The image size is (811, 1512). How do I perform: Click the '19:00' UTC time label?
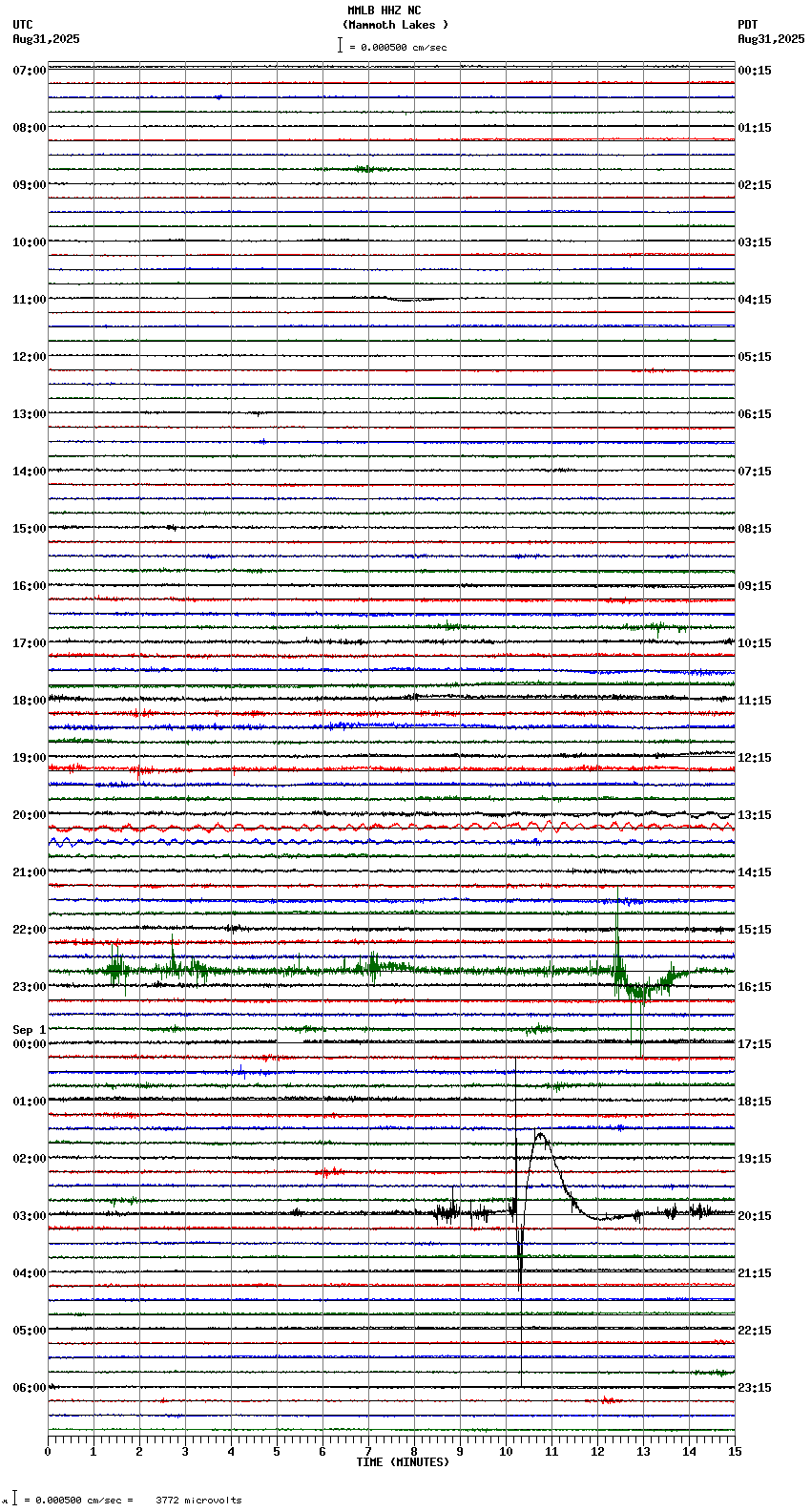tap(30, 758)
